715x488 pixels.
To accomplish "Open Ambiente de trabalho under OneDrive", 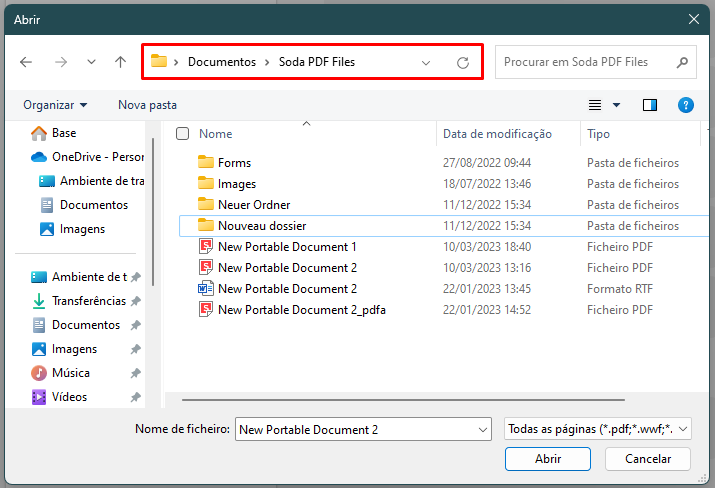I will (x=92, y=181).
